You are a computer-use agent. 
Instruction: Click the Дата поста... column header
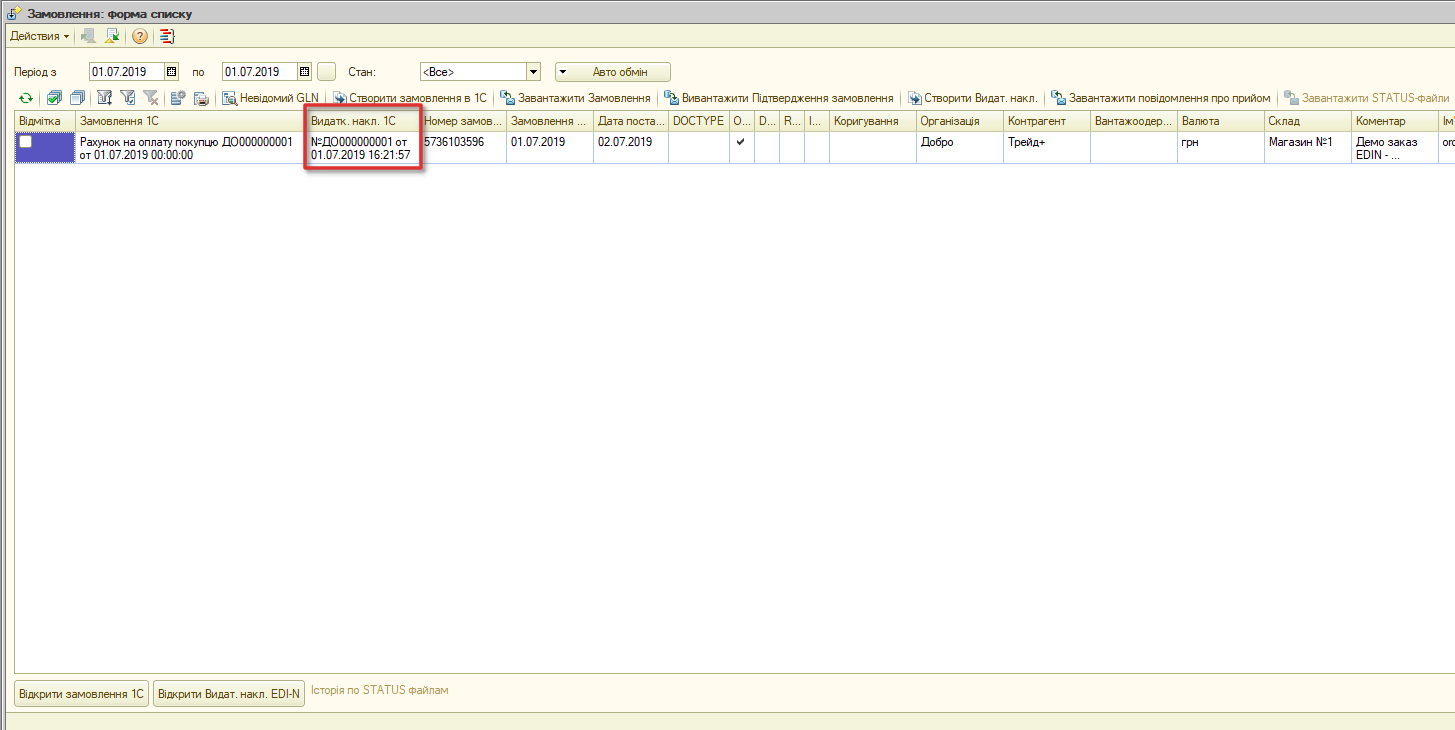pyautogui.click(x=631, y=121)
